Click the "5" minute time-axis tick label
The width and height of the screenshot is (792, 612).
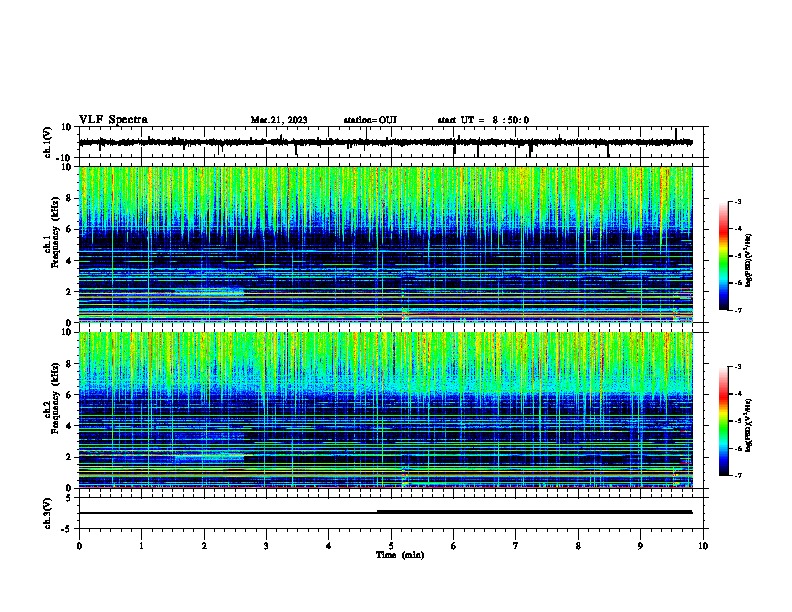tap(391, 546)
